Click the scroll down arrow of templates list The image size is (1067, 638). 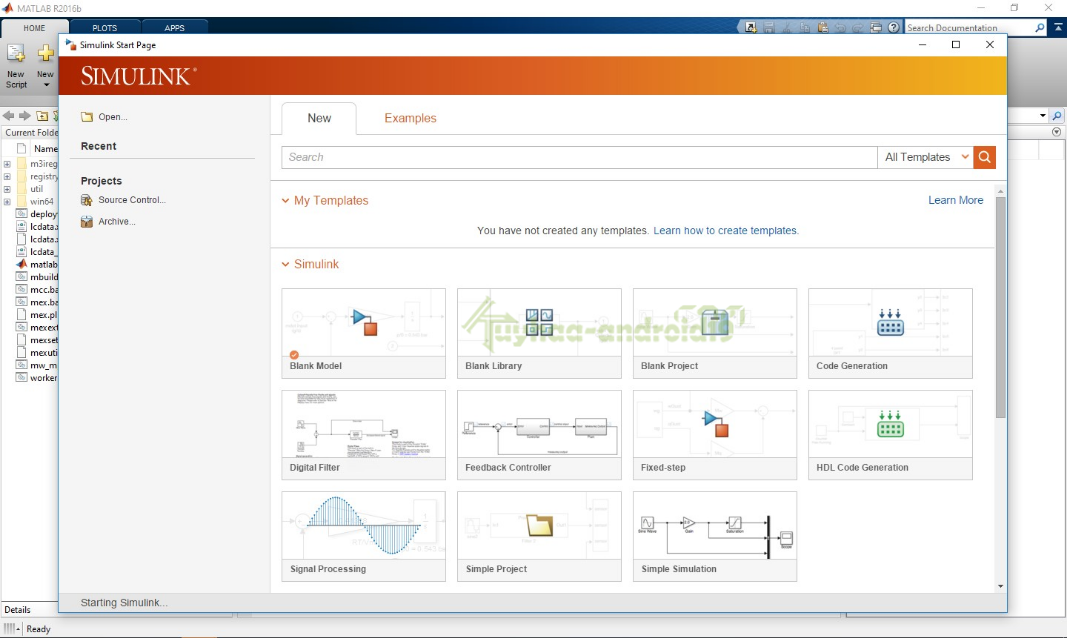(x=1000, y=586)
